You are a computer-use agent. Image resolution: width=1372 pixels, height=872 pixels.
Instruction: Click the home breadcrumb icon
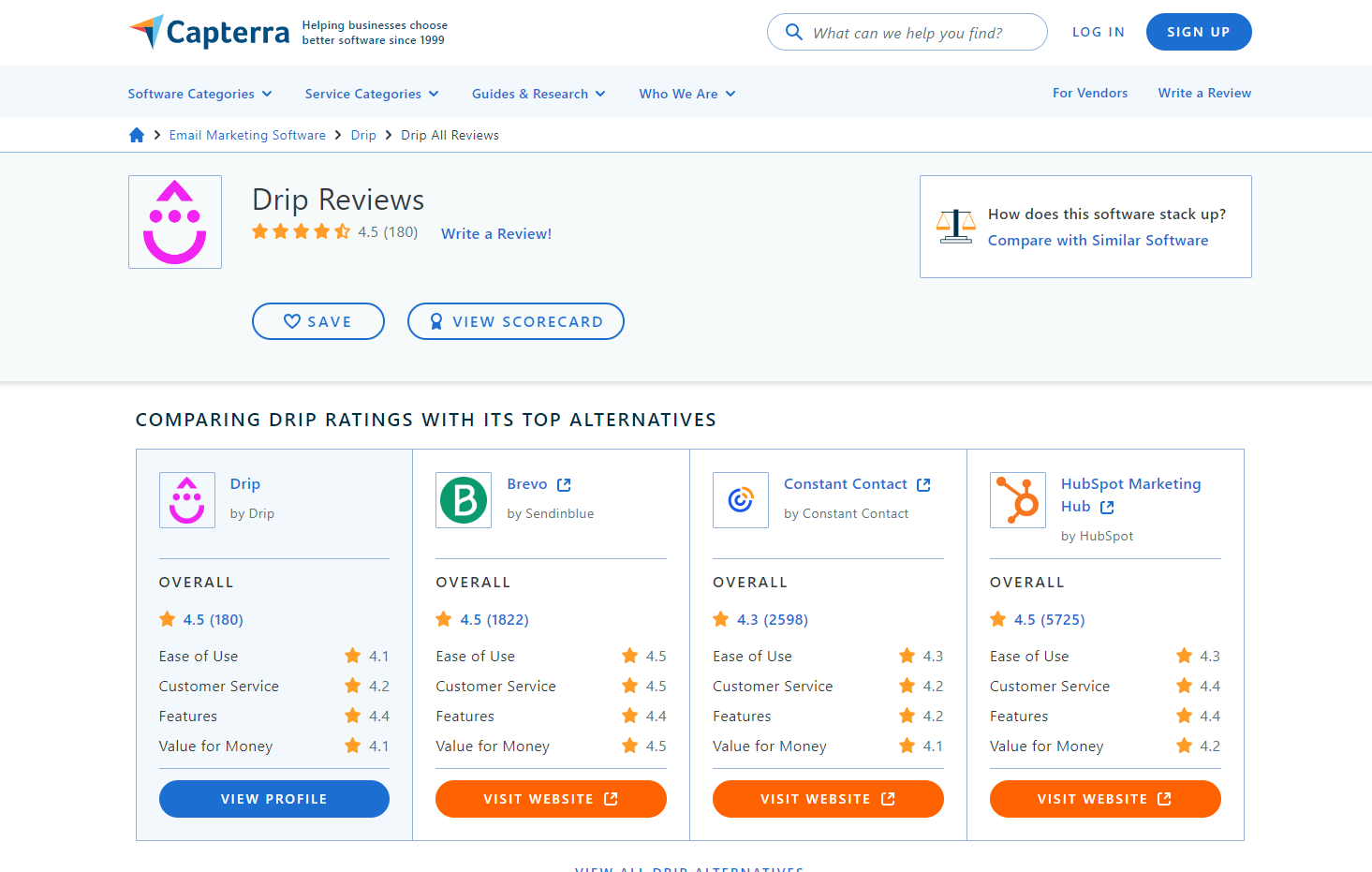click(137, 135)
